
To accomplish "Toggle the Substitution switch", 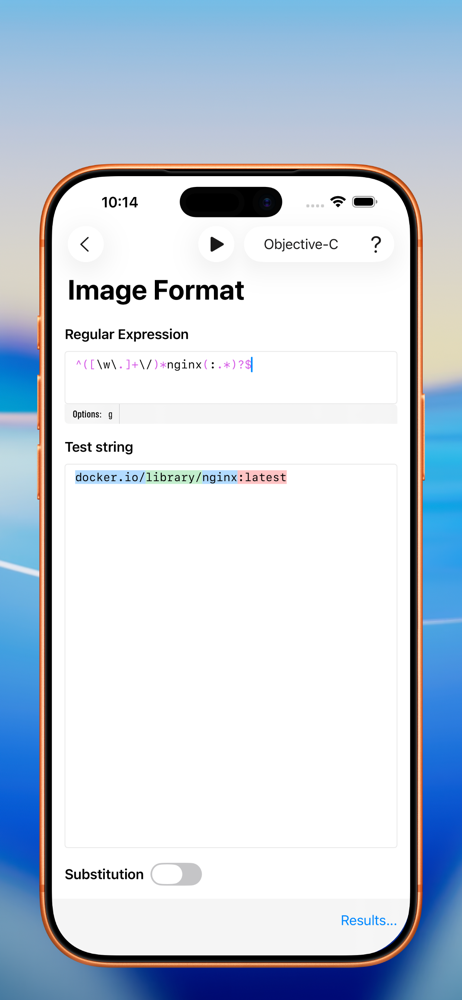I will [x=176, y=874].
